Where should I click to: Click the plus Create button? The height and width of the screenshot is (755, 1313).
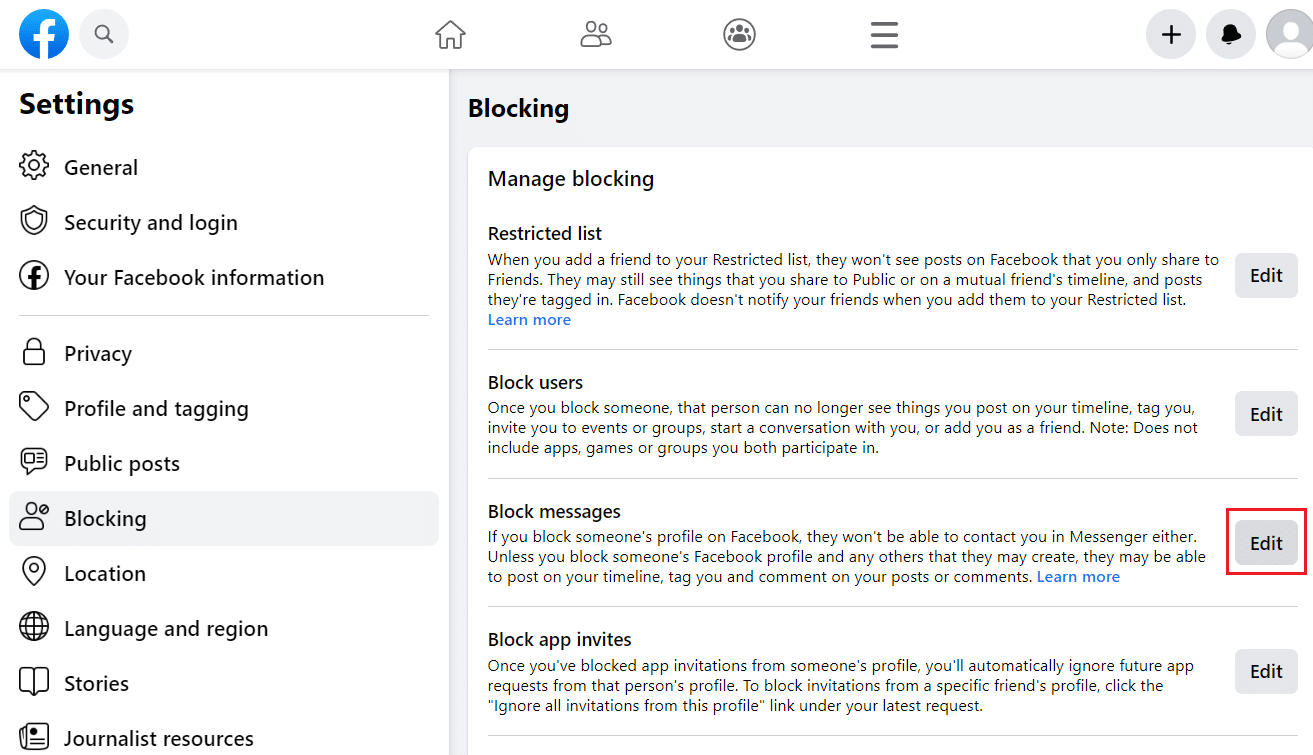1171,35
